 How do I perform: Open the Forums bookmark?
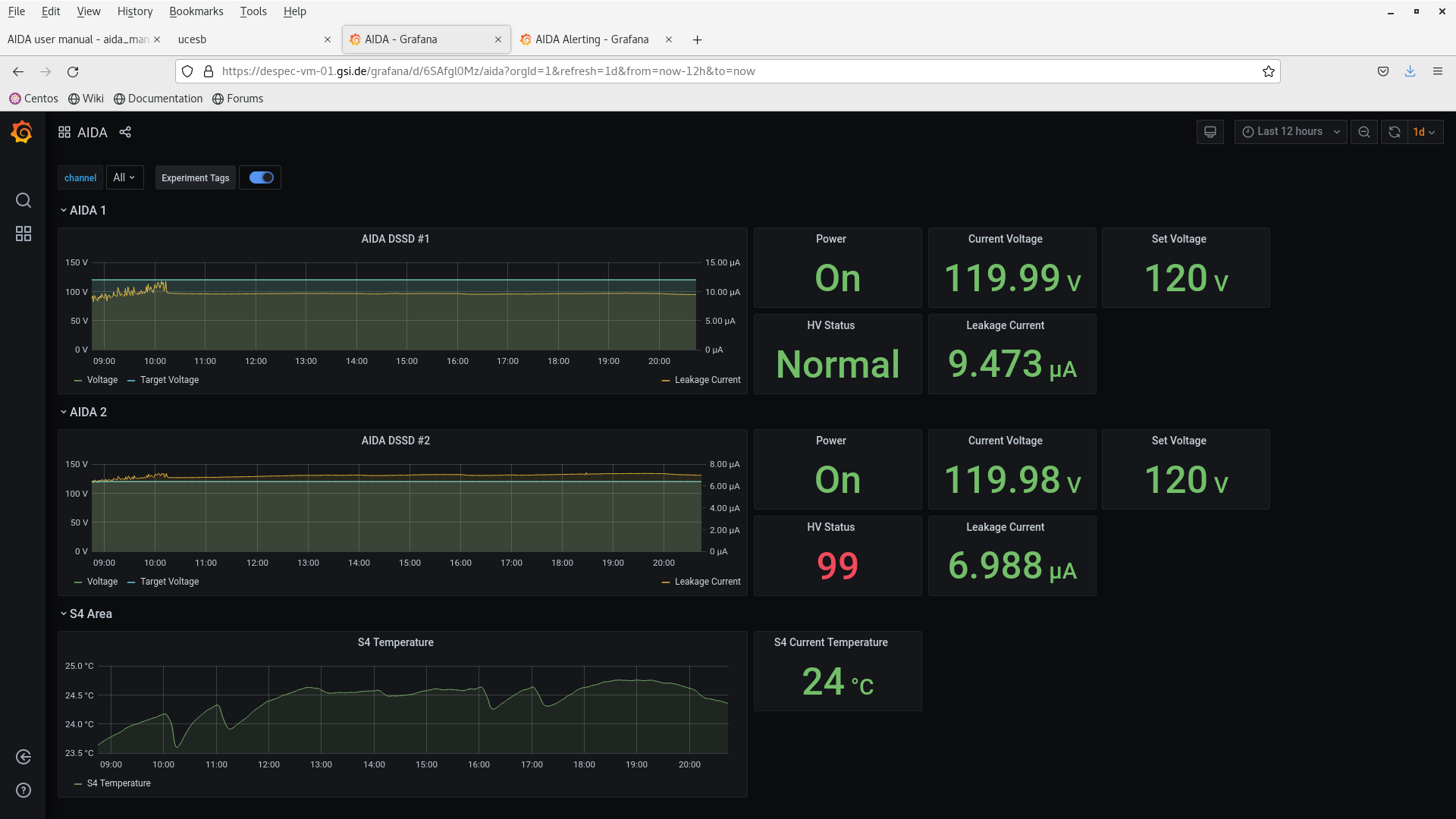(x=237, y=99)
